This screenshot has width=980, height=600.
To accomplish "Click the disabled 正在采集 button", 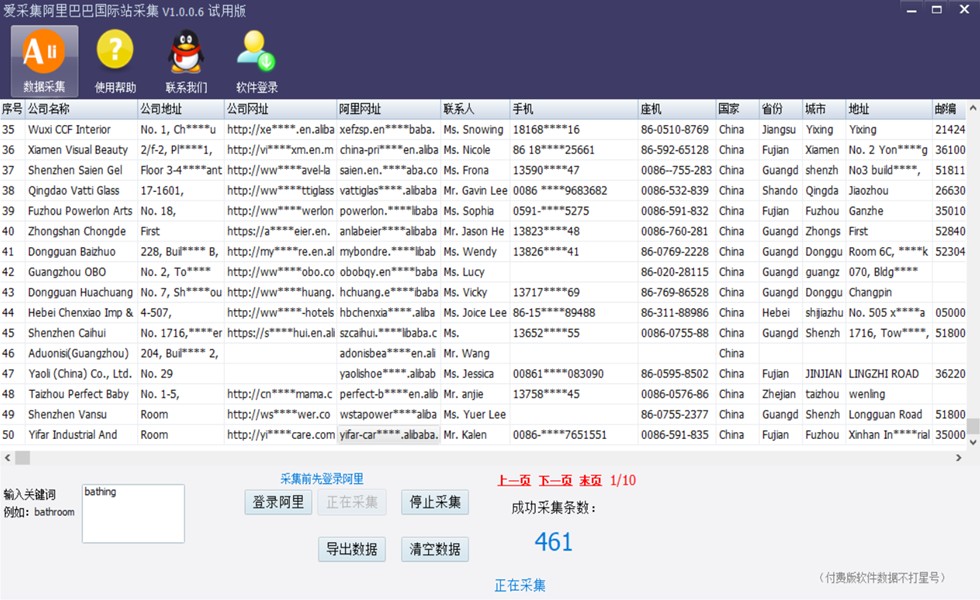I will tap(352, 502).
